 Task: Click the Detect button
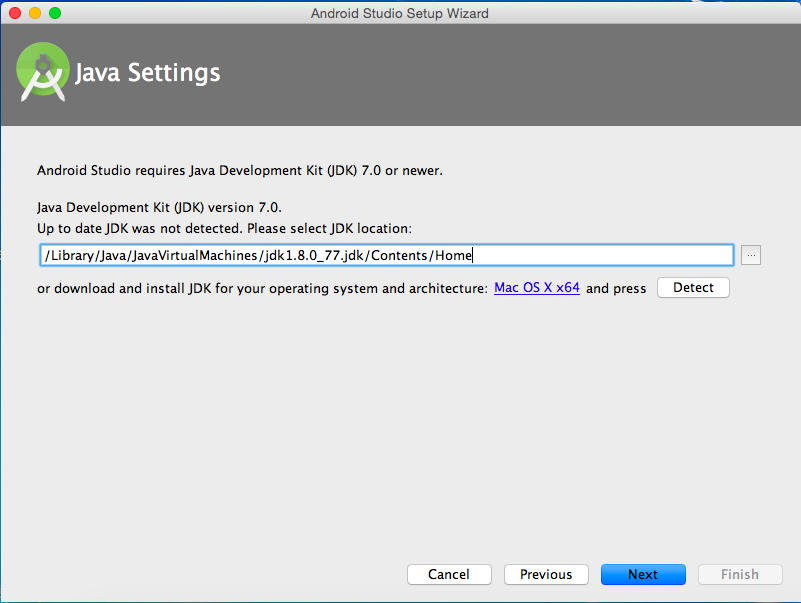693,288
